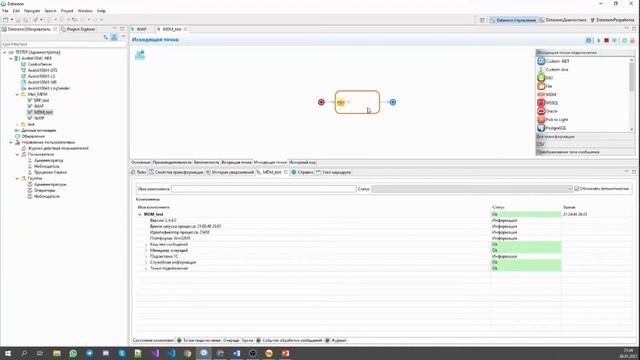The image size is (640, 360).
Task: Collapse the Группы node
Action: [17, 178]
